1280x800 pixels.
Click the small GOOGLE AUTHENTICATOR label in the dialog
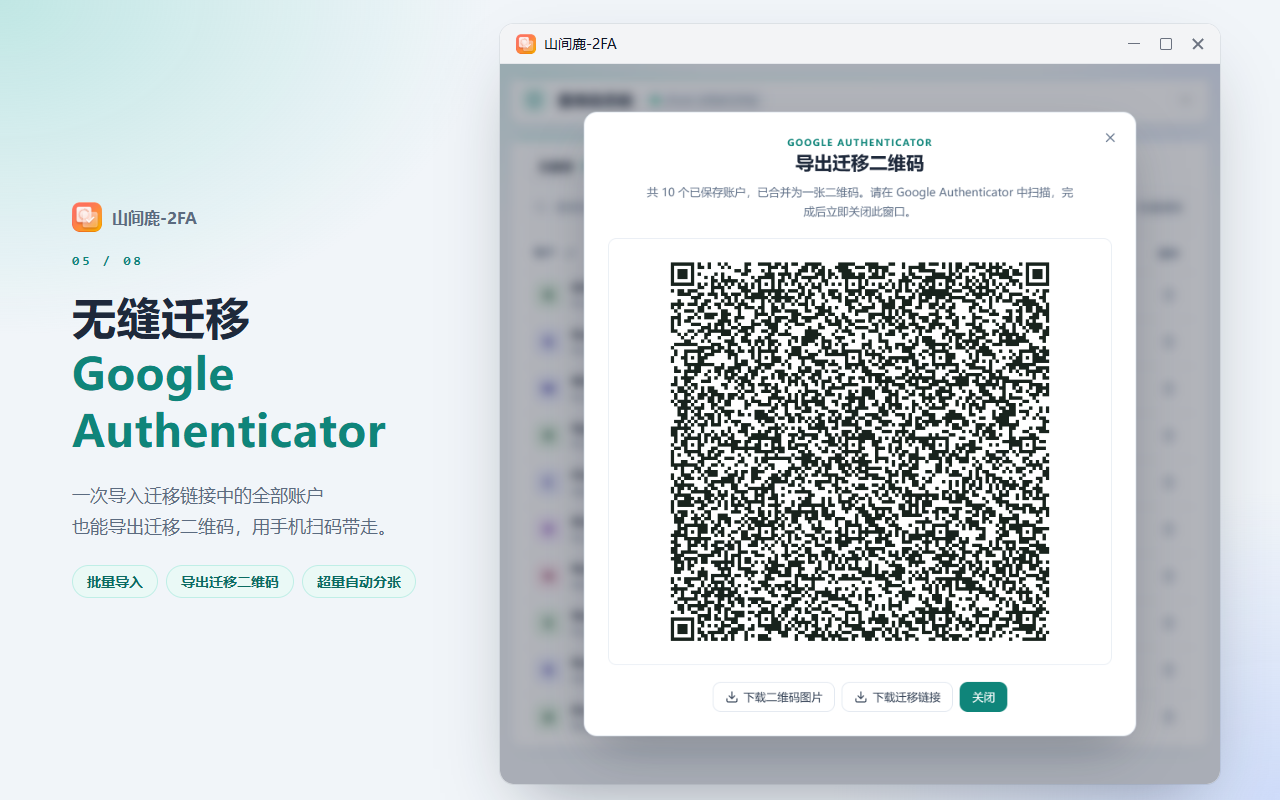pyautogui.click(x=860, y=143)
